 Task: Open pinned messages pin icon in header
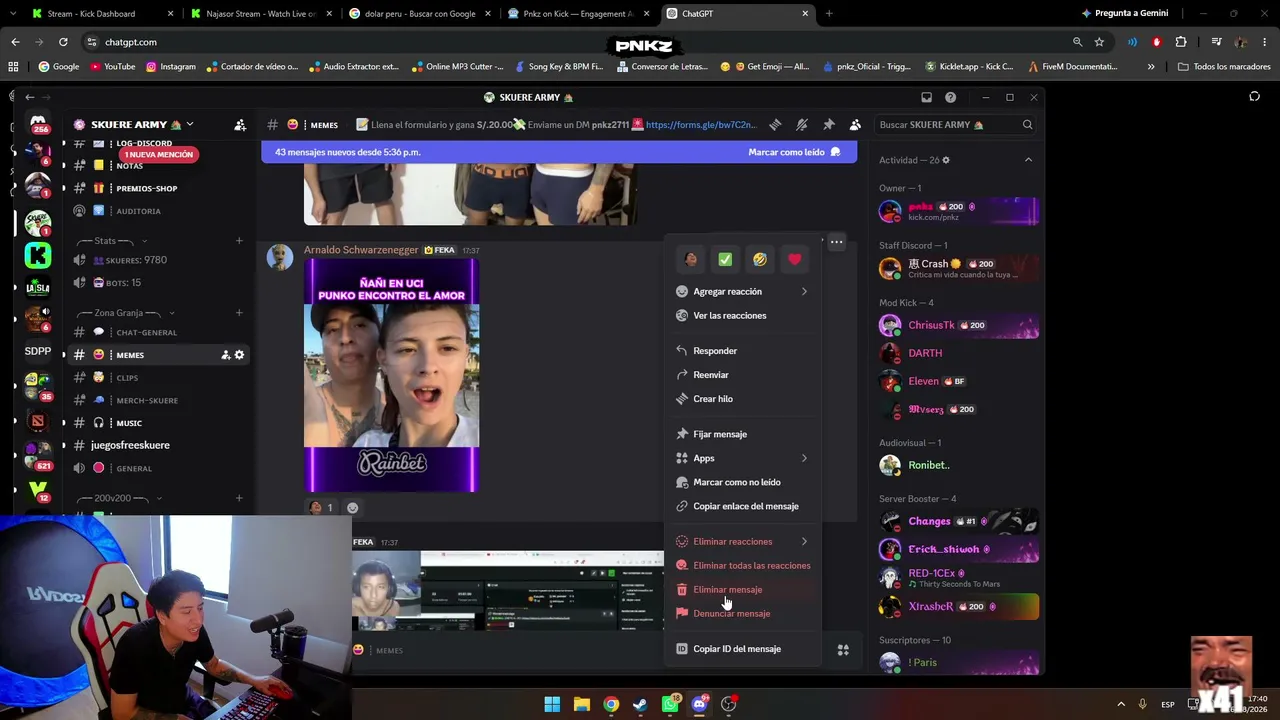click(x=829, y=125)
